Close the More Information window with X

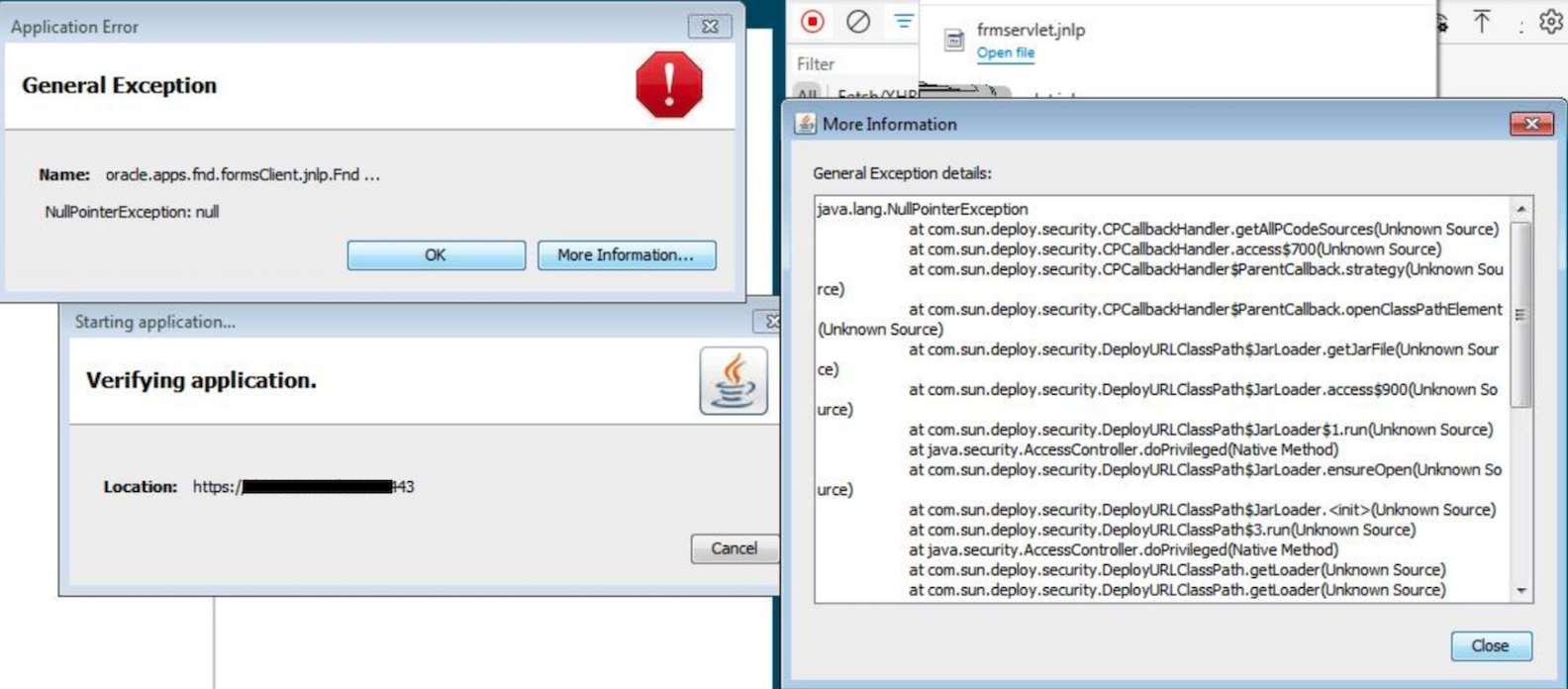[1530, 124]
